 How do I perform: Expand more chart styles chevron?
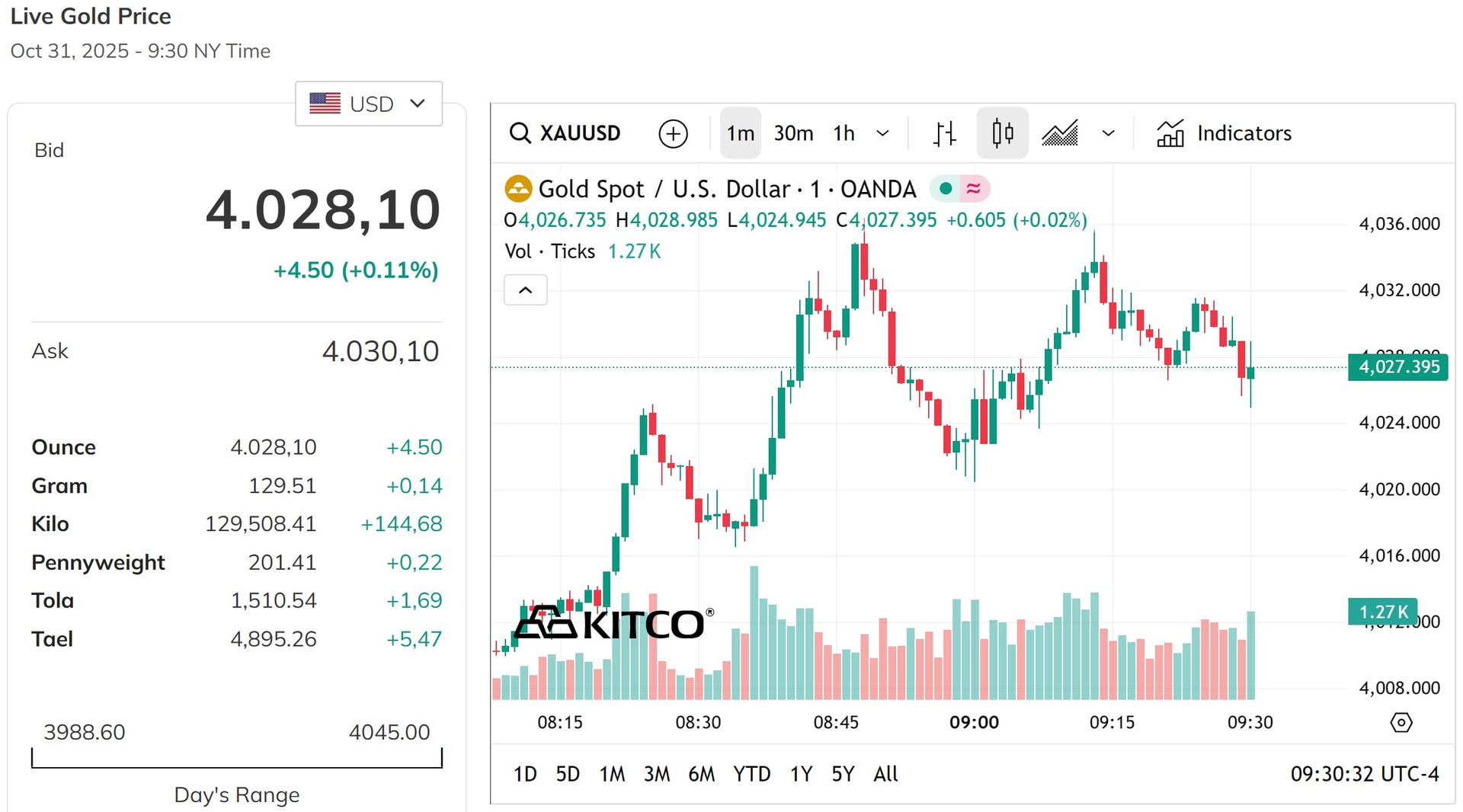pos(1108,133)
